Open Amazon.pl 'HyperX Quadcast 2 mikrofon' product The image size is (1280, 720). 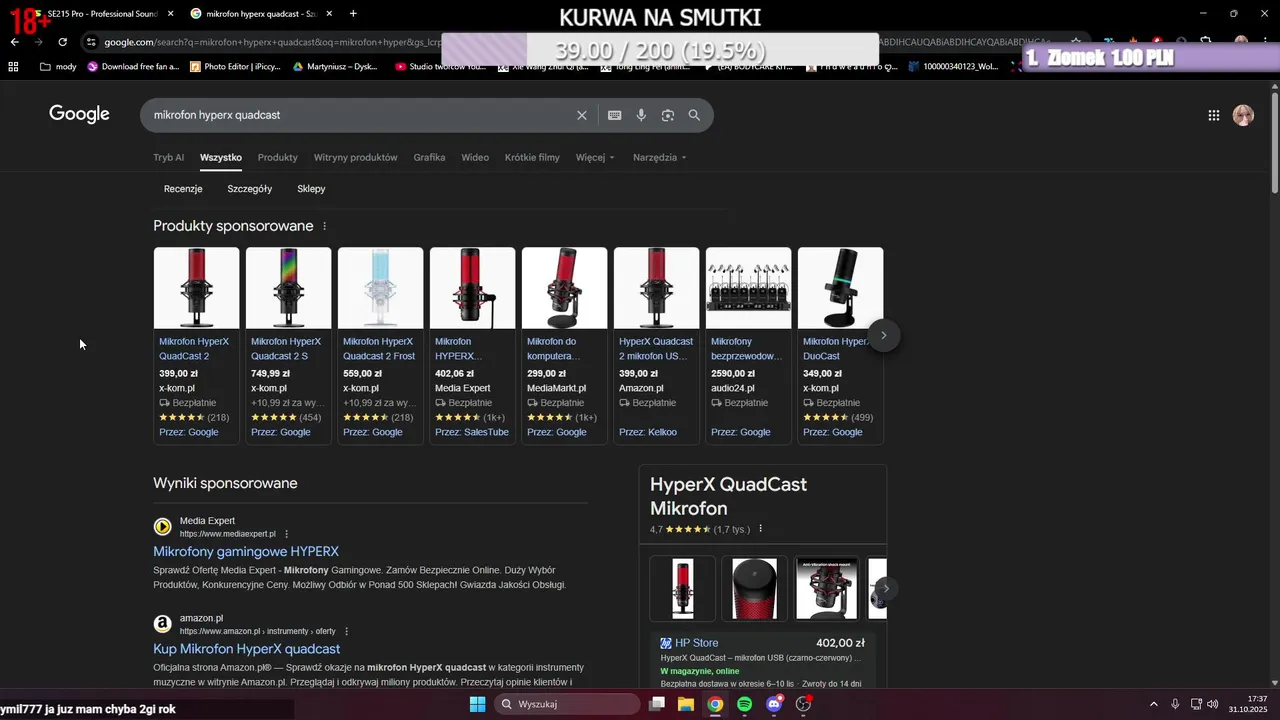point(656,345)
